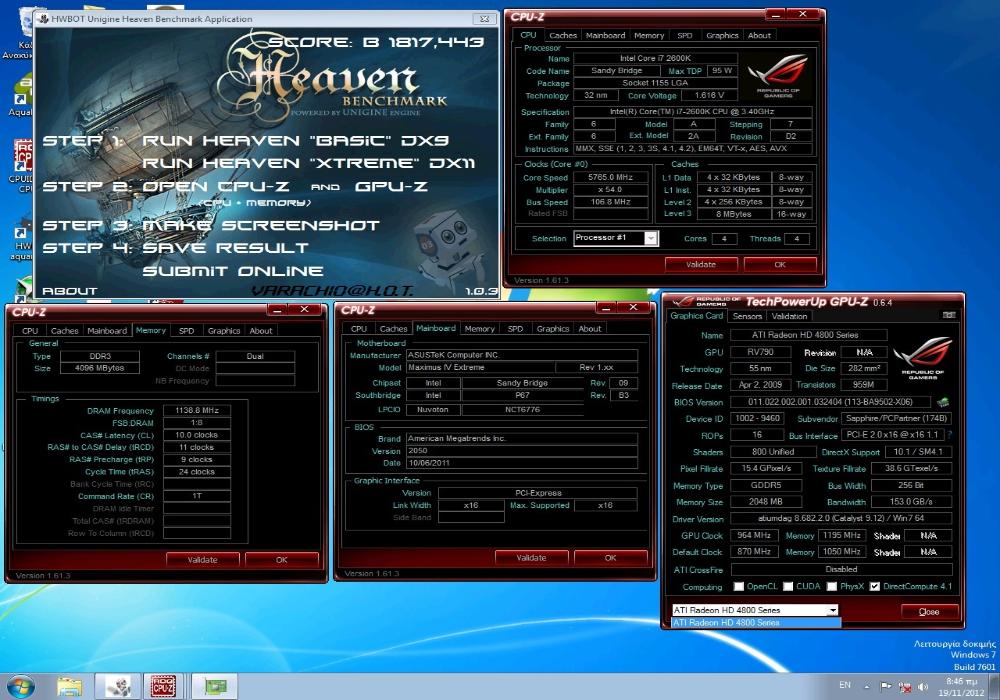Click the network tray icon with red X
Screen dimensions: 1000x700
click(904, 687)
